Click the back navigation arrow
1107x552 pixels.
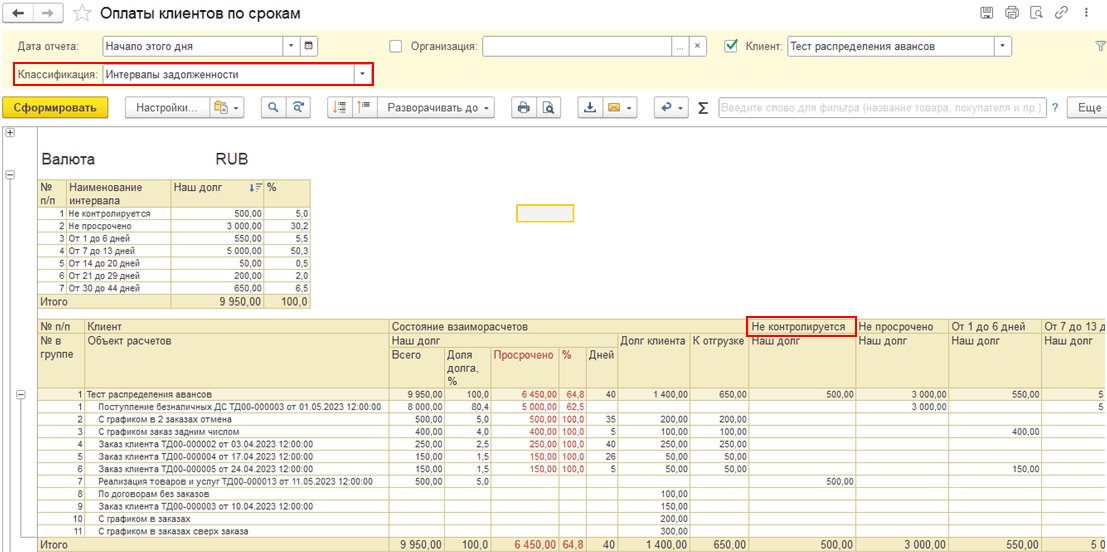click(20, 14)
